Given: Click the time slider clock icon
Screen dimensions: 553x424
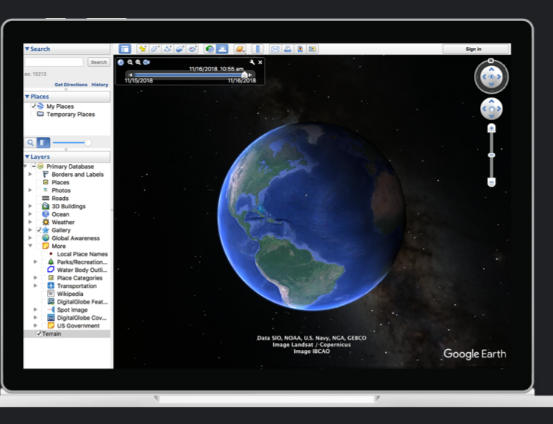Looking at the screenshot, I should pos(121,62).
